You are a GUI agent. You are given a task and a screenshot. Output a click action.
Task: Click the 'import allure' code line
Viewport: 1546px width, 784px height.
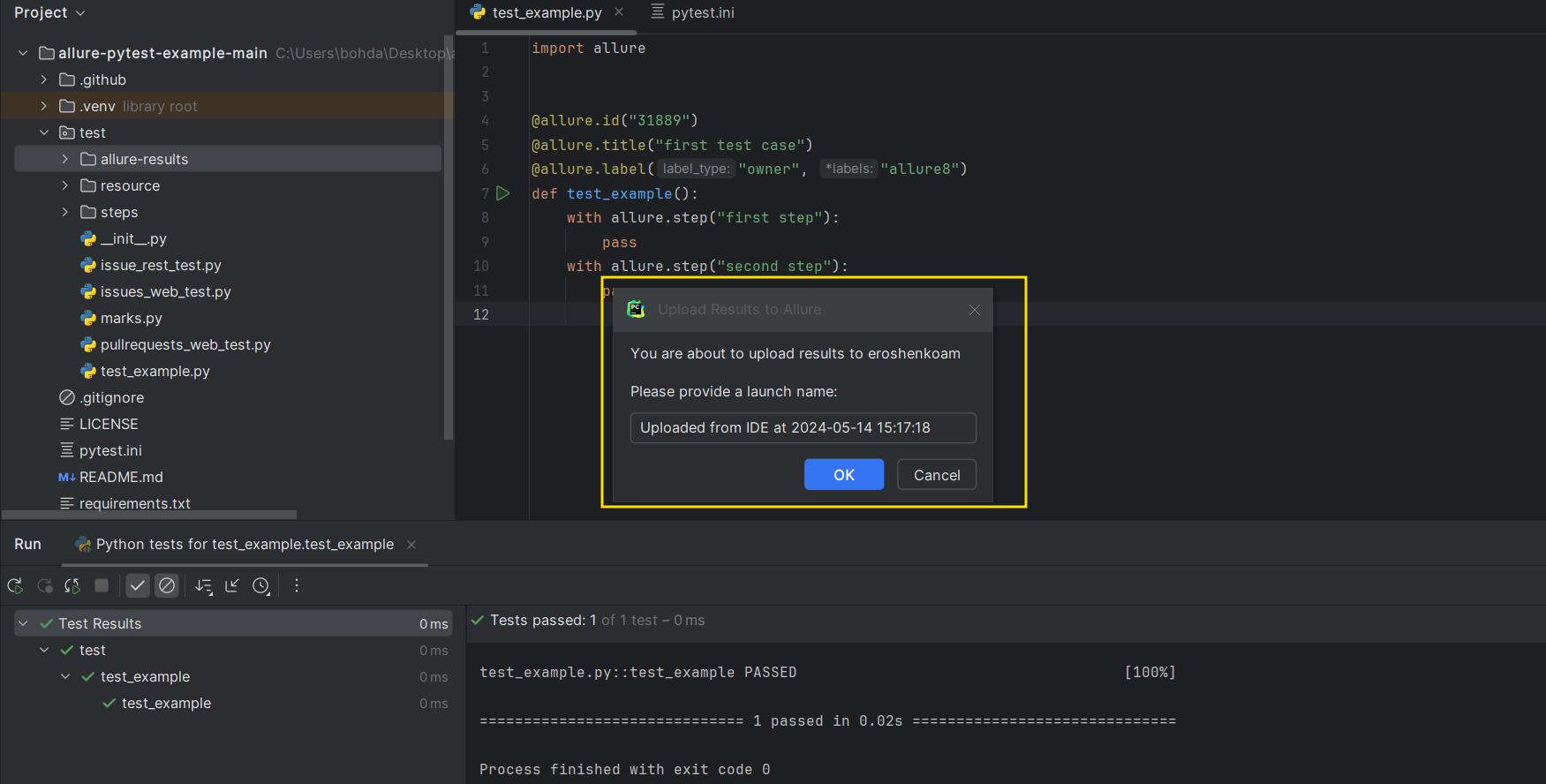pos(588,48)
